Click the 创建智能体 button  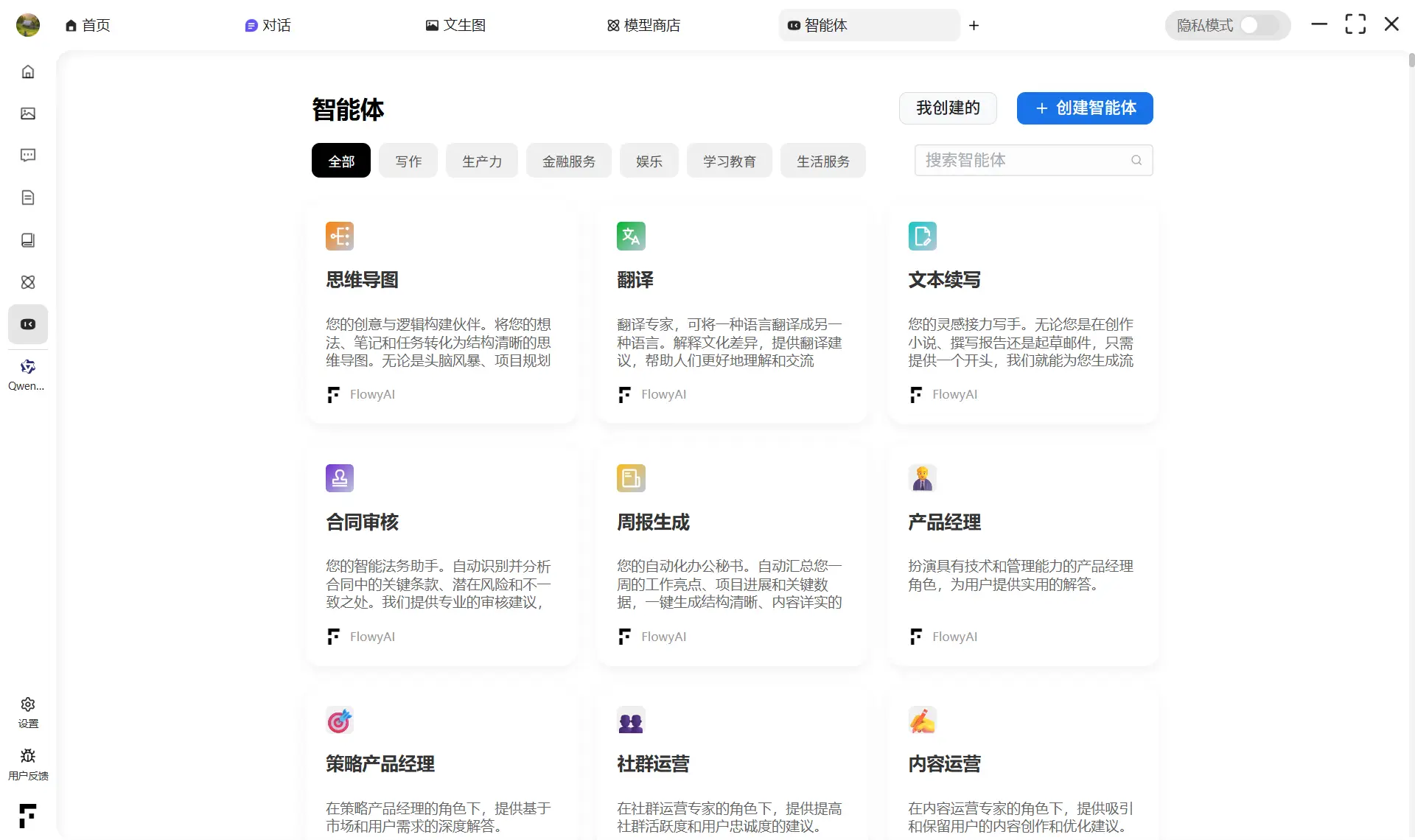(1084, 108)
